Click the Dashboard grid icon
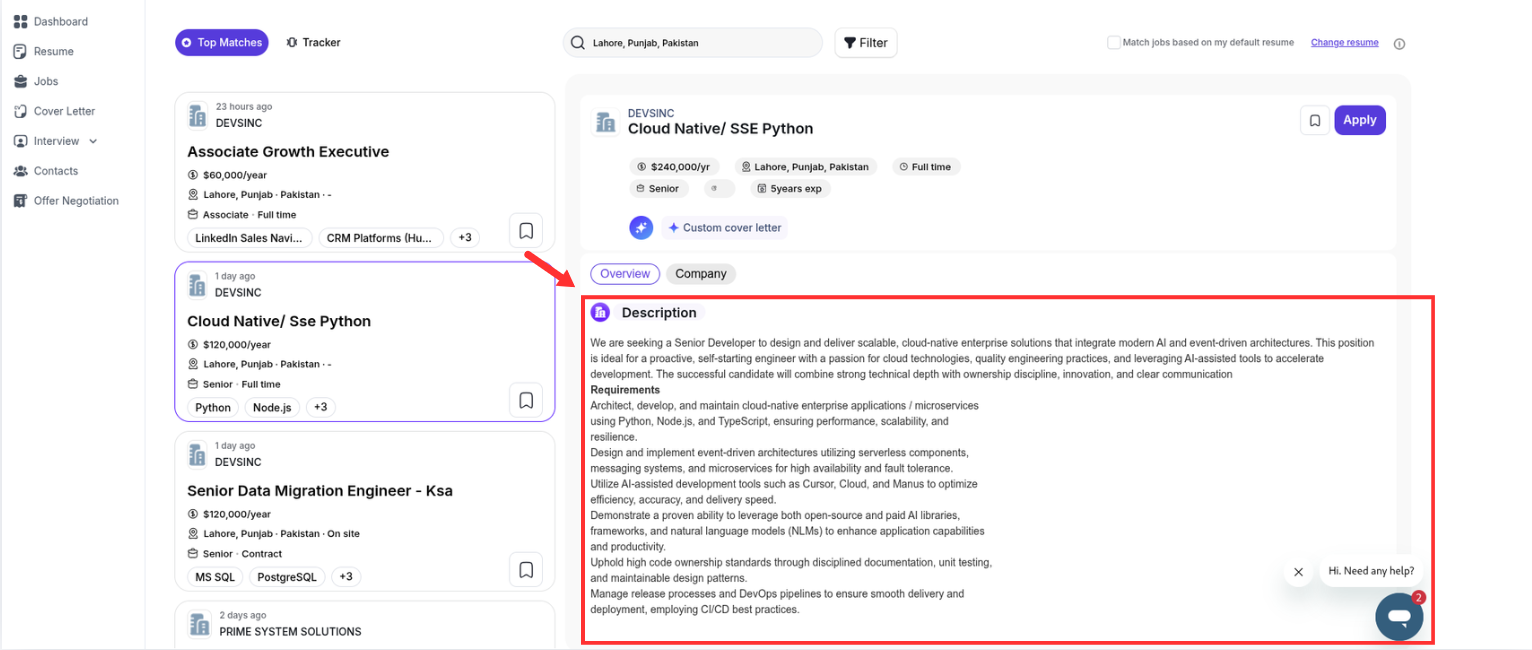 click(x=20, y=21)
